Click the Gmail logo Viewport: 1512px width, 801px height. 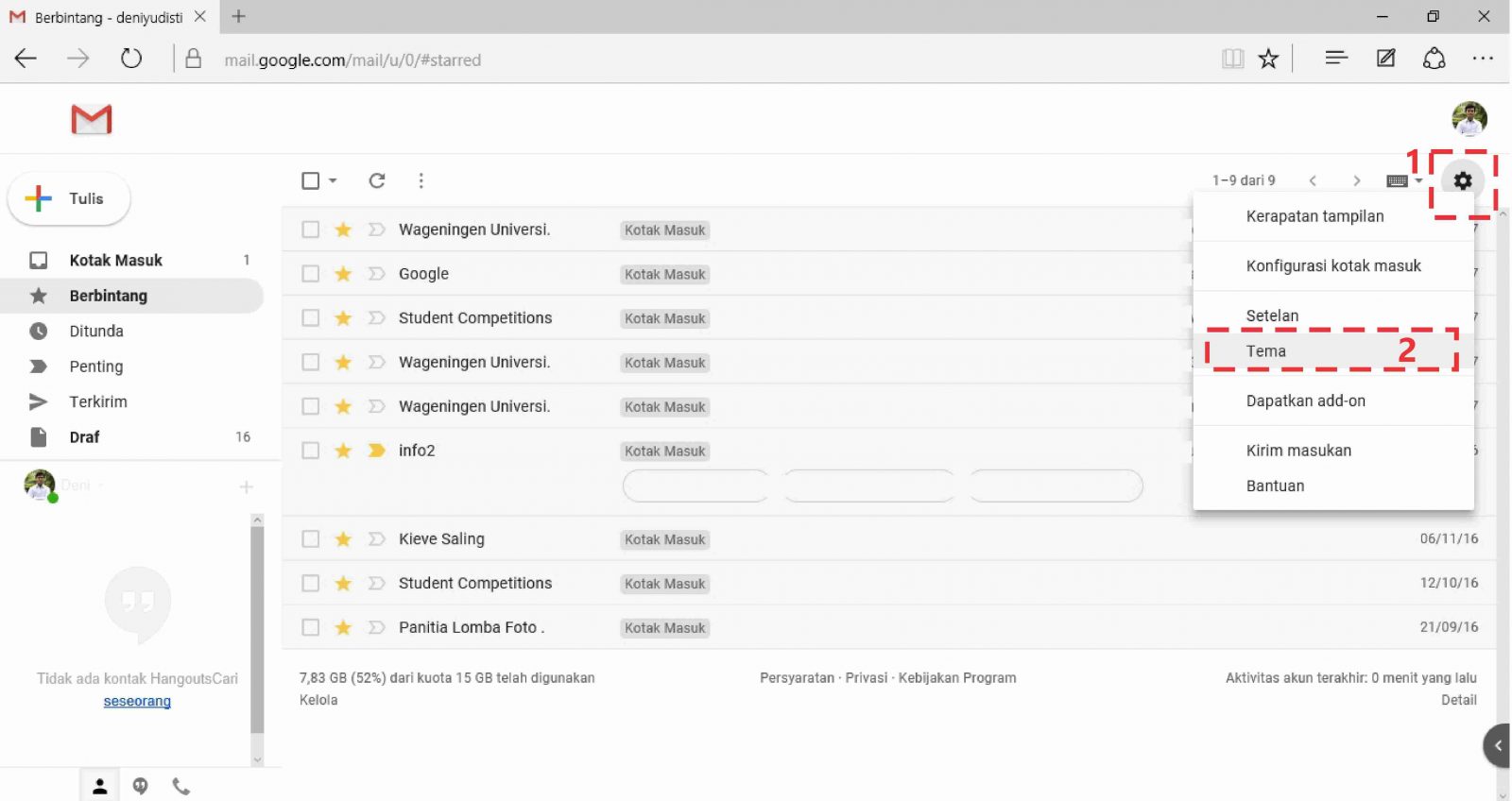[x=92, y=119]
